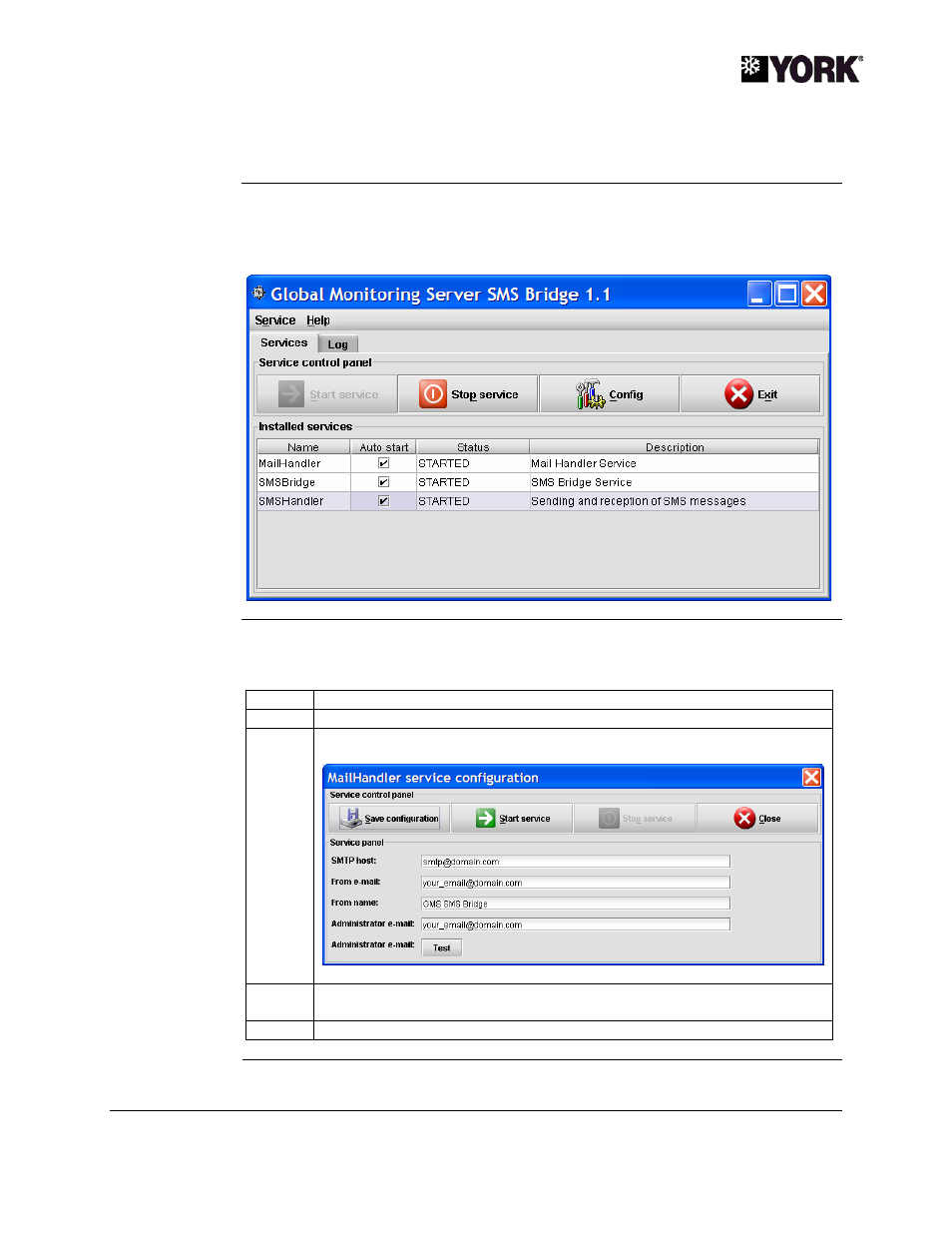This screenshot has width=952, height=1233.
Task: Click the SMTP host input field
Action: [576, 862]
